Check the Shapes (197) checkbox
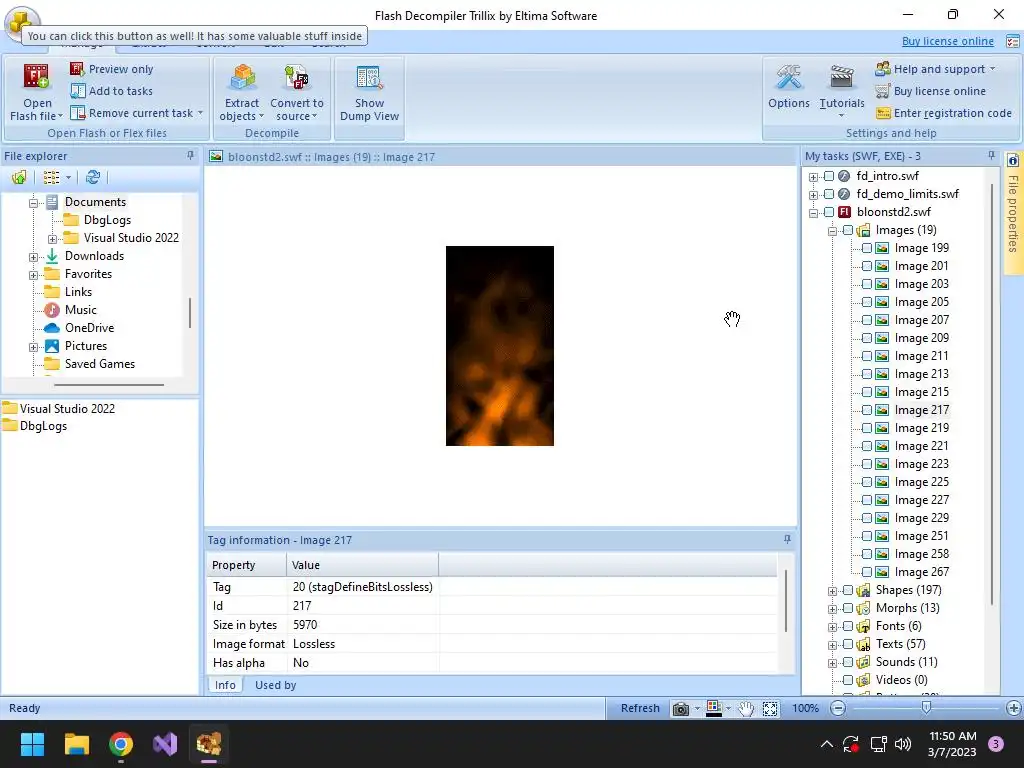Viewport: 1024px width, 768px height. [x=848, y=590]
